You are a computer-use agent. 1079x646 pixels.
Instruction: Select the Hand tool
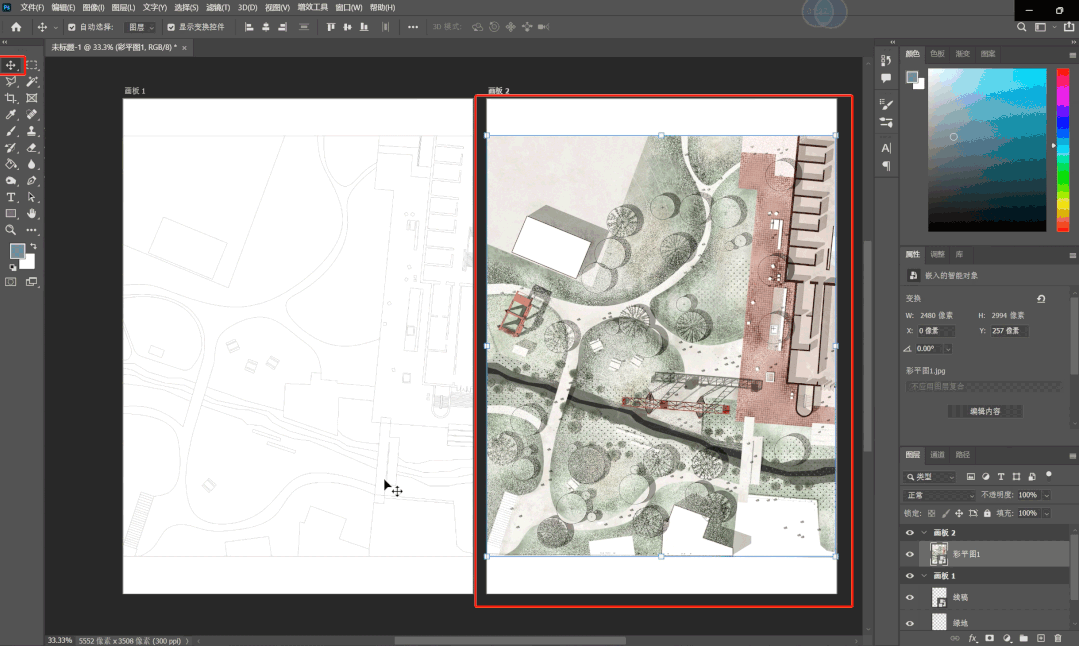[32, 214]
